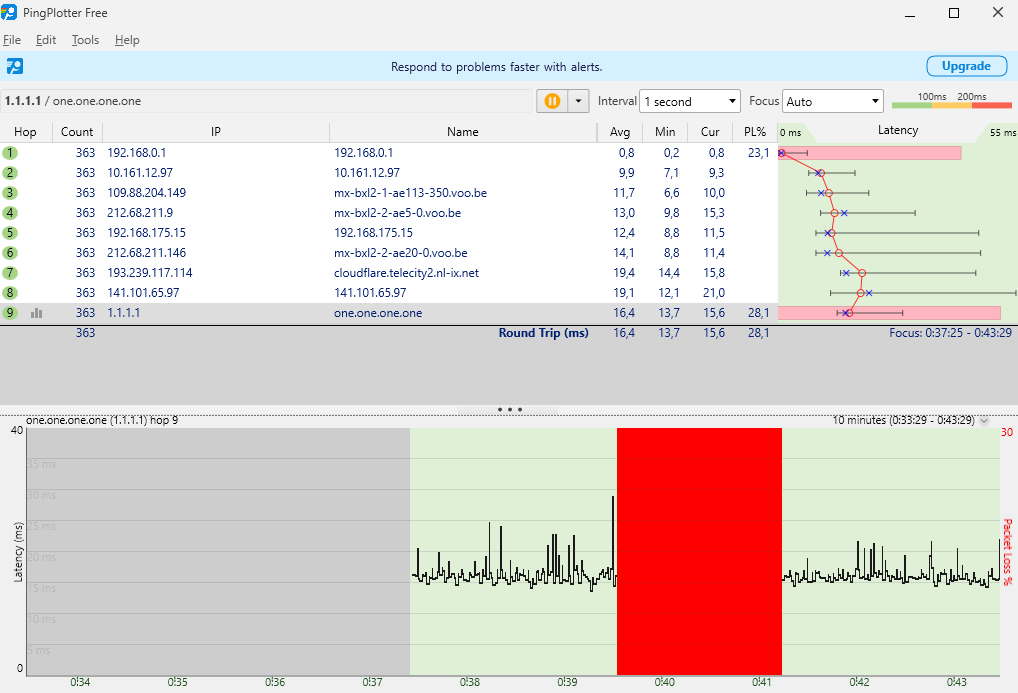The image size is (1018, 693).
Task: Click the Round Trip (ms) summary label
Action: [x=543, y=333]
